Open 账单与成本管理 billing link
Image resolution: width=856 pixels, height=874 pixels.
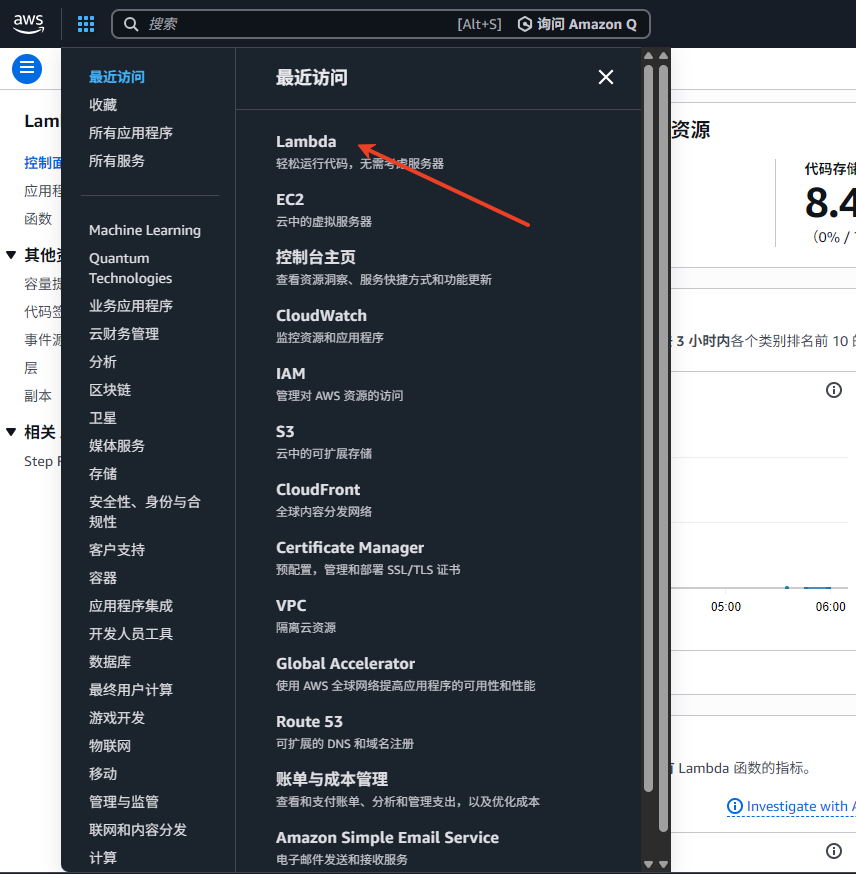332,779
